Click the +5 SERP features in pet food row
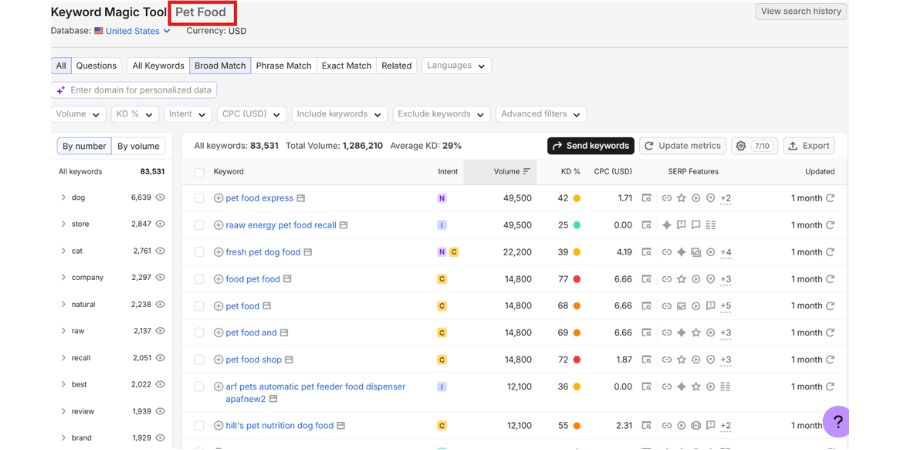Viewport: 900px width, 450px height. [x=726, y=306]
